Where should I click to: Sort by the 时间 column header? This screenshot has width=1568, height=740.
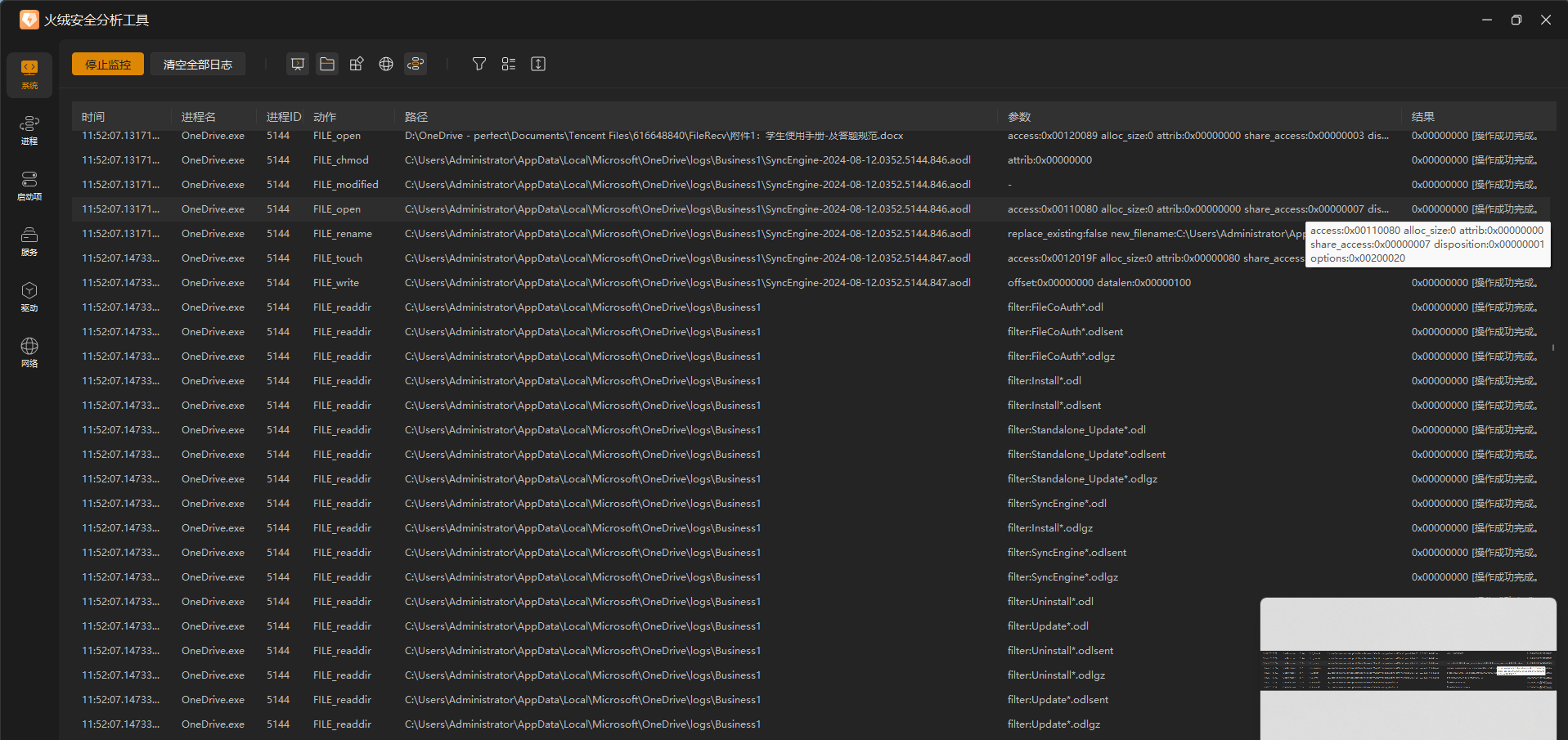93,117
